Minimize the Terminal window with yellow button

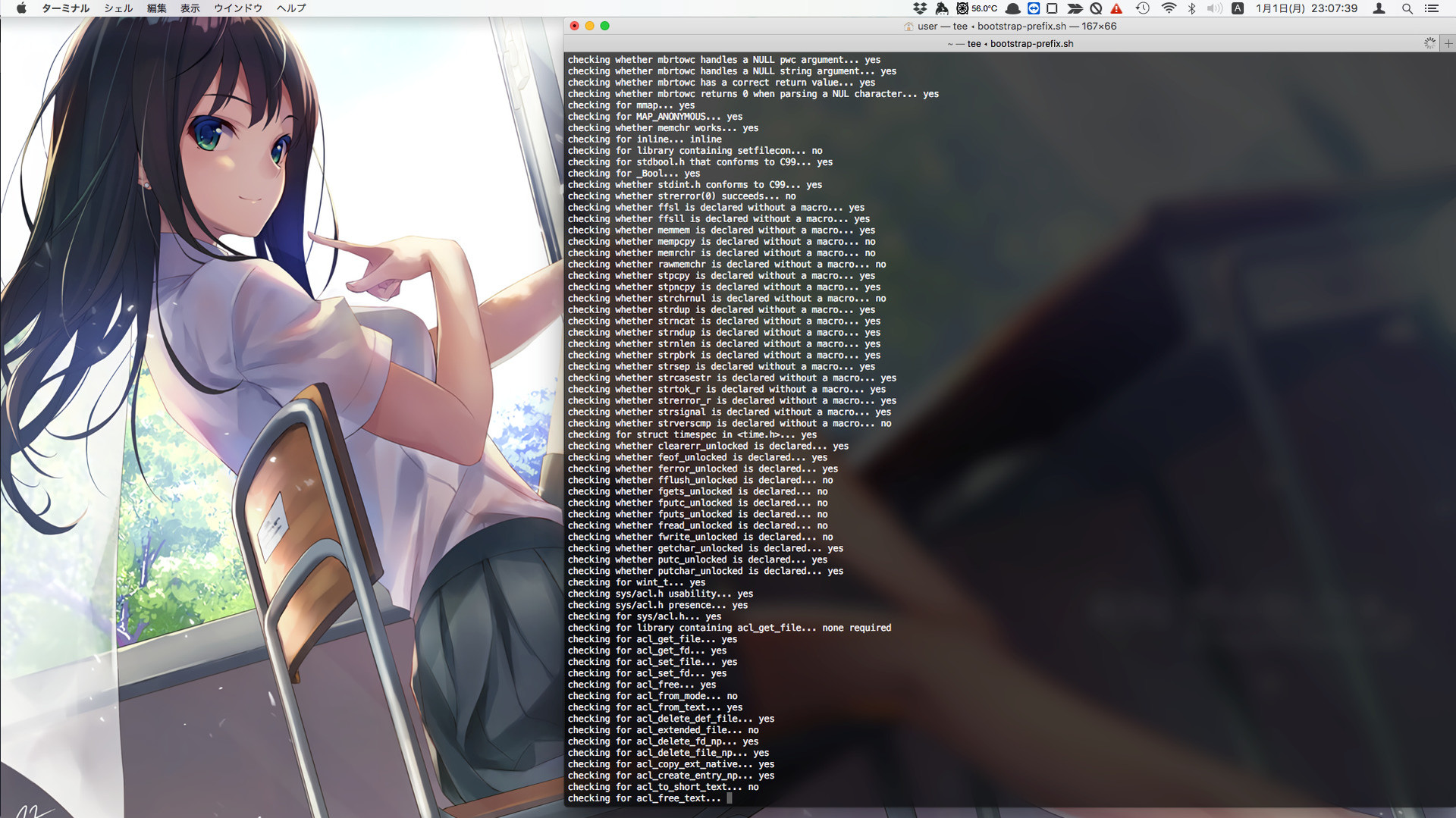[x=589, y=26]
